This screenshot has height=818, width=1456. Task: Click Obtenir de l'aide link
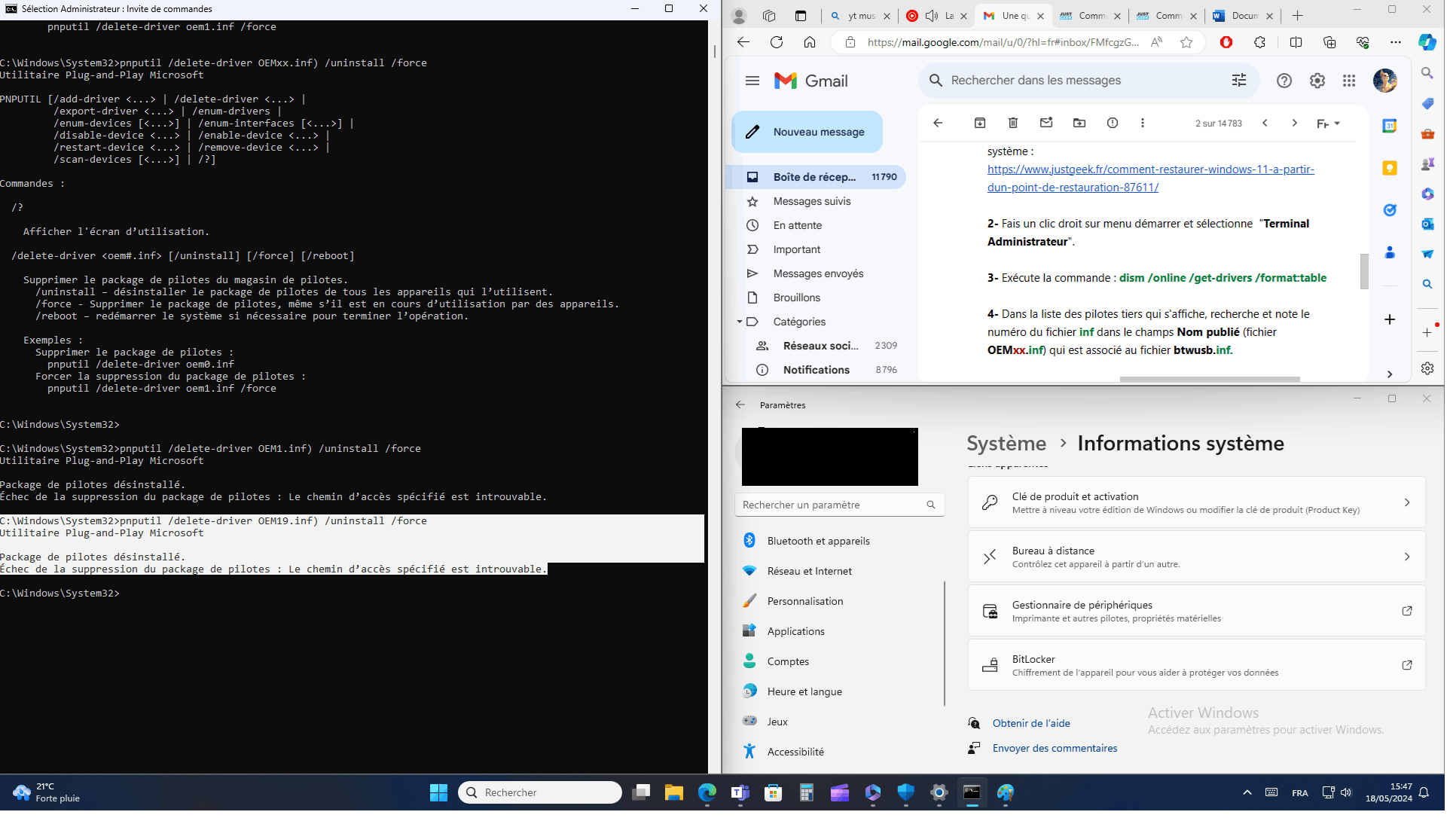pos(1030,723)
